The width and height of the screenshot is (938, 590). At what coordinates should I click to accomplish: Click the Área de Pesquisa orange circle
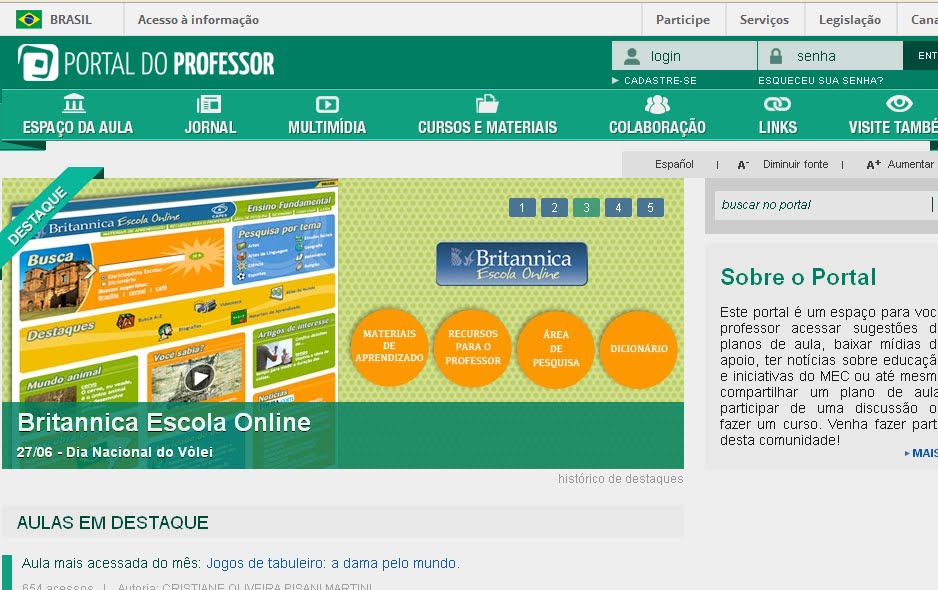coord(556,348)
